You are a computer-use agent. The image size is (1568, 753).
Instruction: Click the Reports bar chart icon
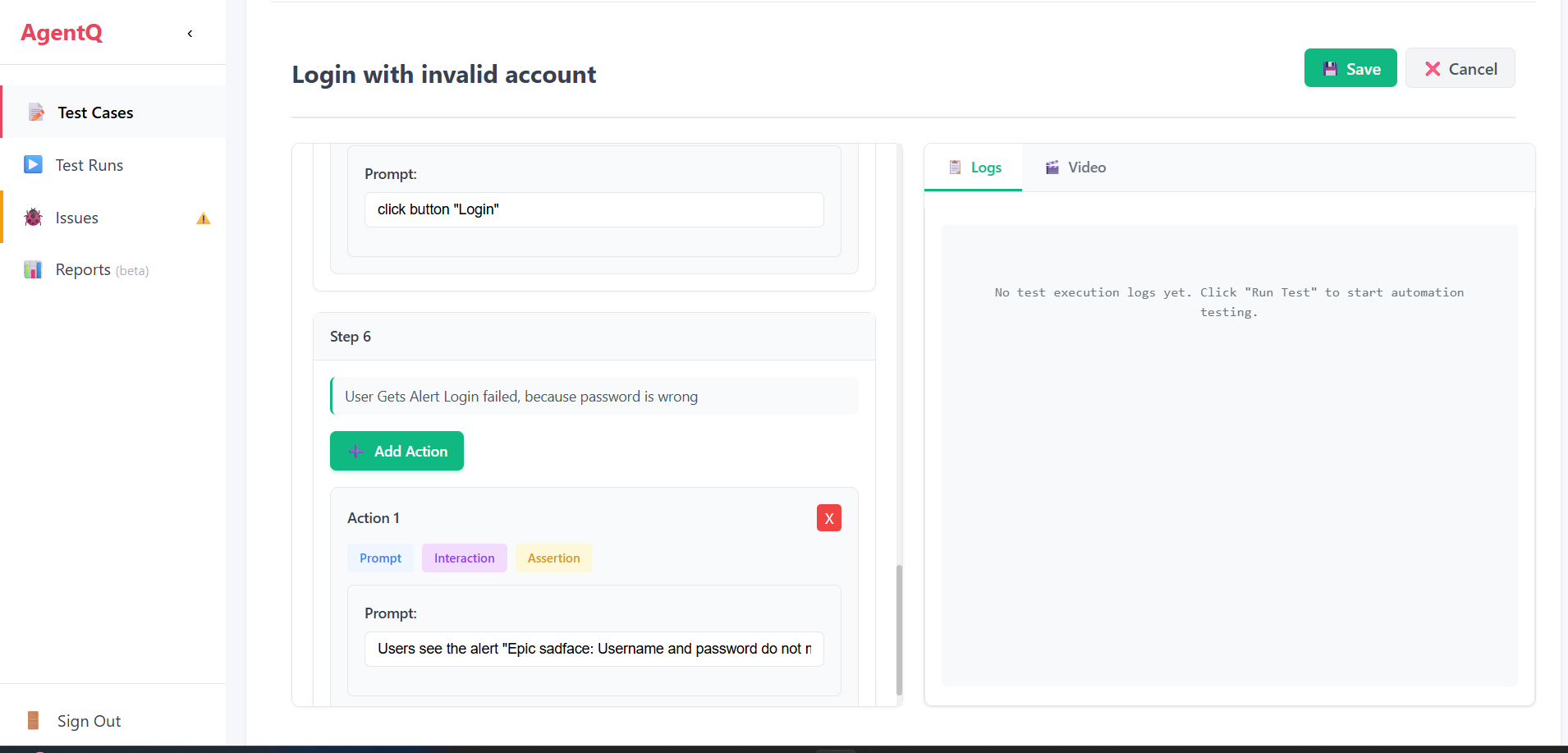[34, 270]
